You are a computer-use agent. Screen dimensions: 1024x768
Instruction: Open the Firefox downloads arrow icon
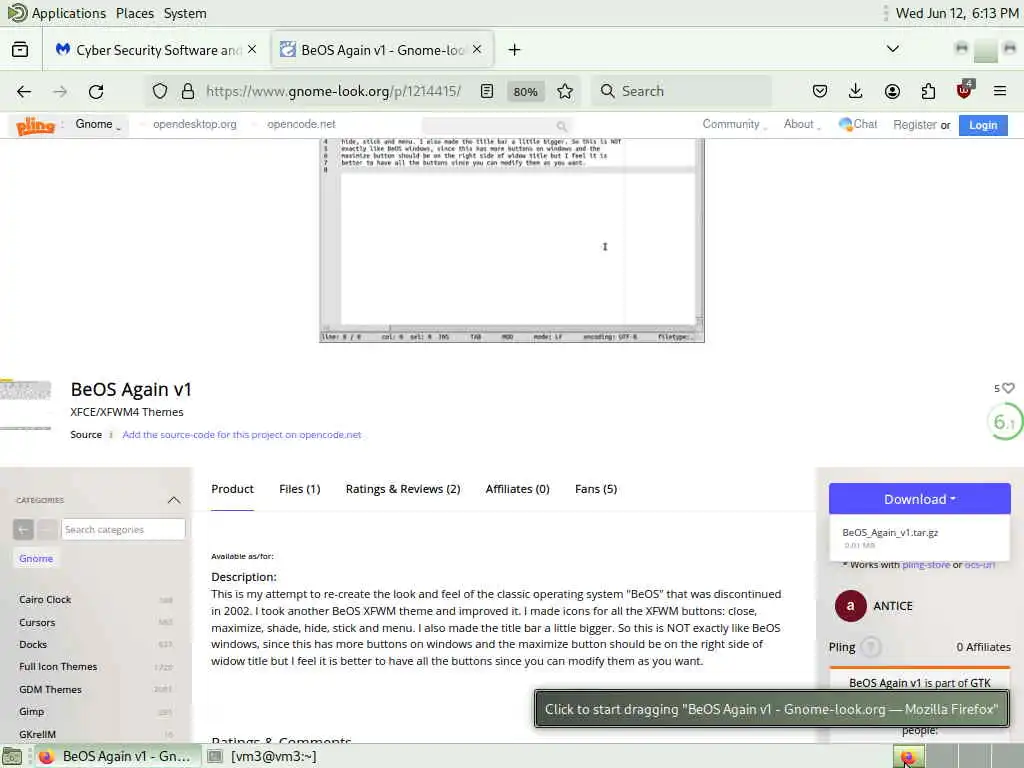pos(856,91)
